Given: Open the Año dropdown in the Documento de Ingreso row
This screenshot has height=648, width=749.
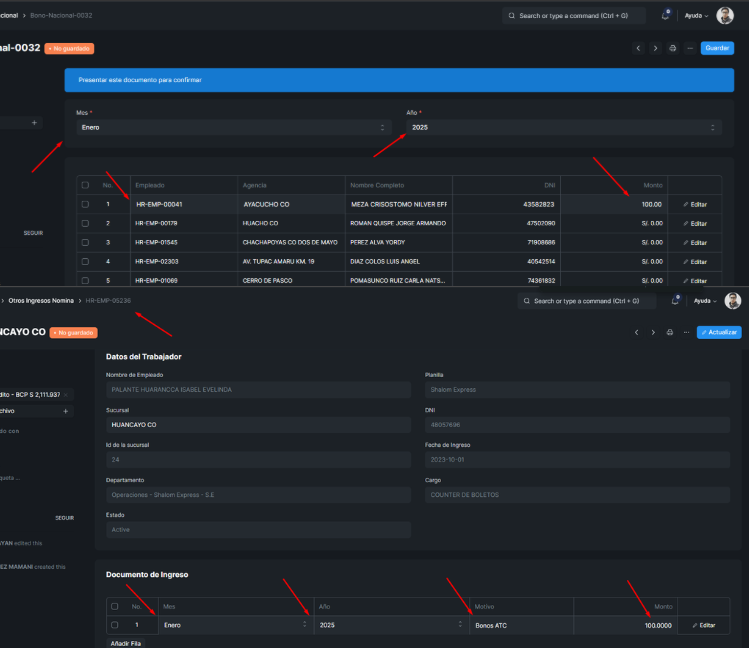Looking at the screenshot, I should pyautogui.click(x=391, y=625).
